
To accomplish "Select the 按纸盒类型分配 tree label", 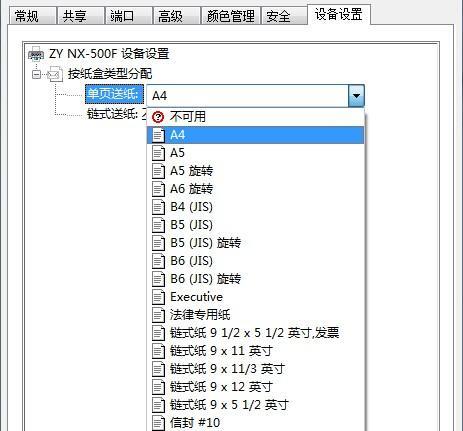I will point(110,74).
